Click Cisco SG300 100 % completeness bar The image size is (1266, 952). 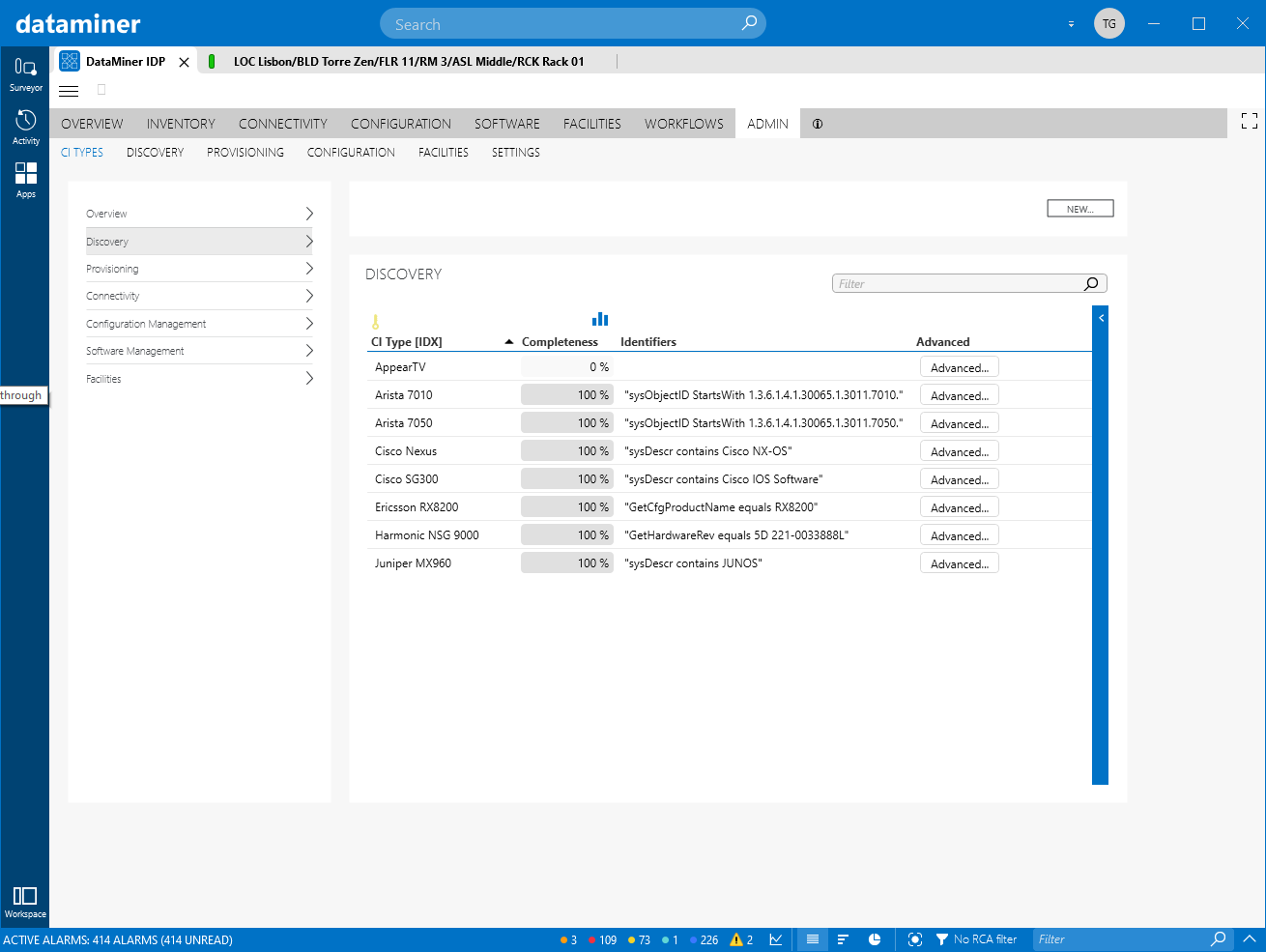click(567, 479)
